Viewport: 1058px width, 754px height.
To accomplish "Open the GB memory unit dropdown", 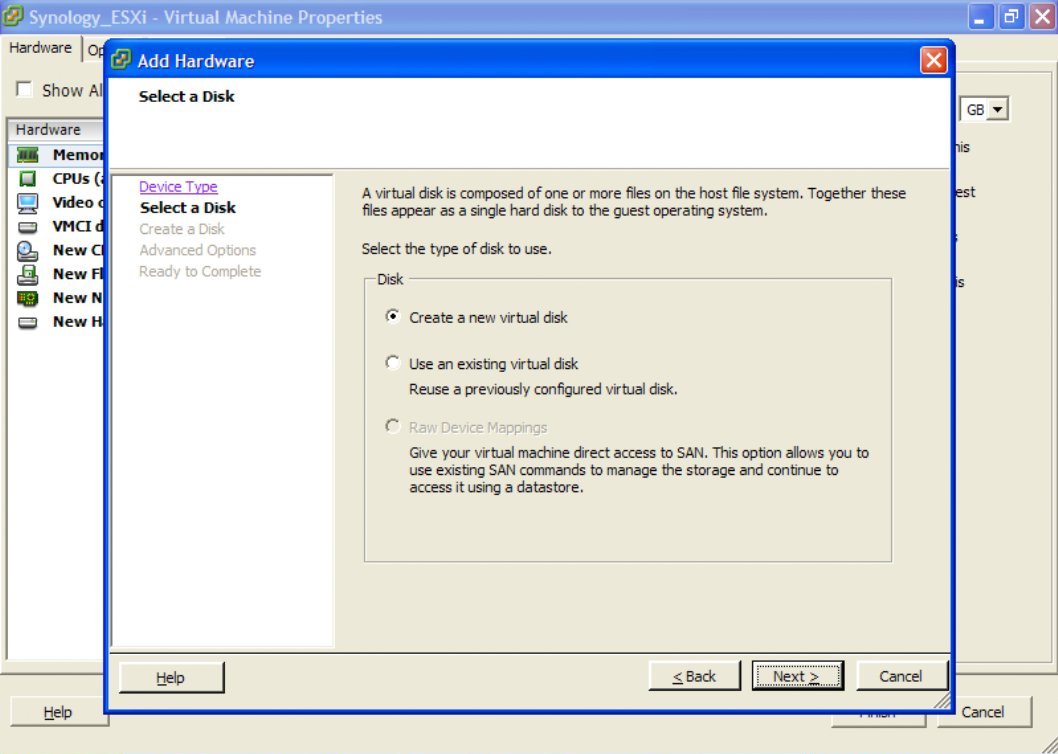I will tap(998, 109).
